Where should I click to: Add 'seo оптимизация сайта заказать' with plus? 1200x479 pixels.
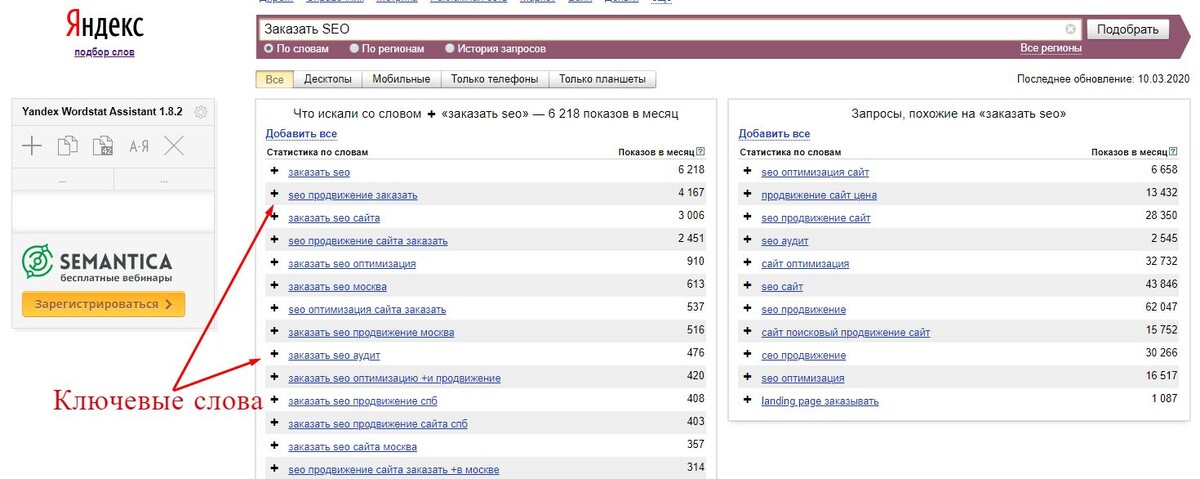point(274,309)
